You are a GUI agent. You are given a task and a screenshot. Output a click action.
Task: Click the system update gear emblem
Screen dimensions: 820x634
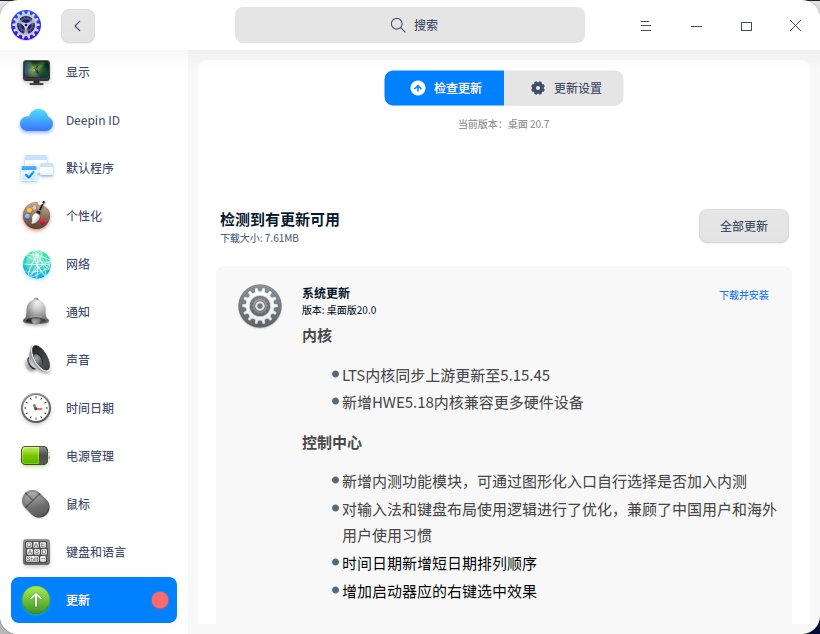pos(260,306)
